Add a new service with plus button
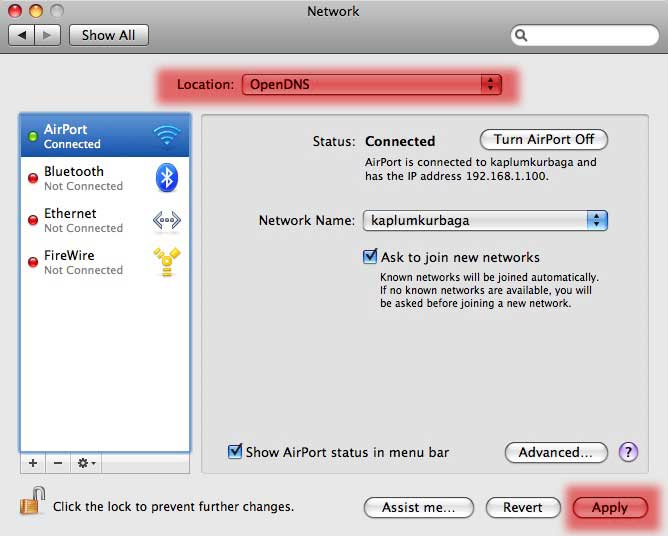The height and width of the screenshot is (536, 668). [33, 463]
